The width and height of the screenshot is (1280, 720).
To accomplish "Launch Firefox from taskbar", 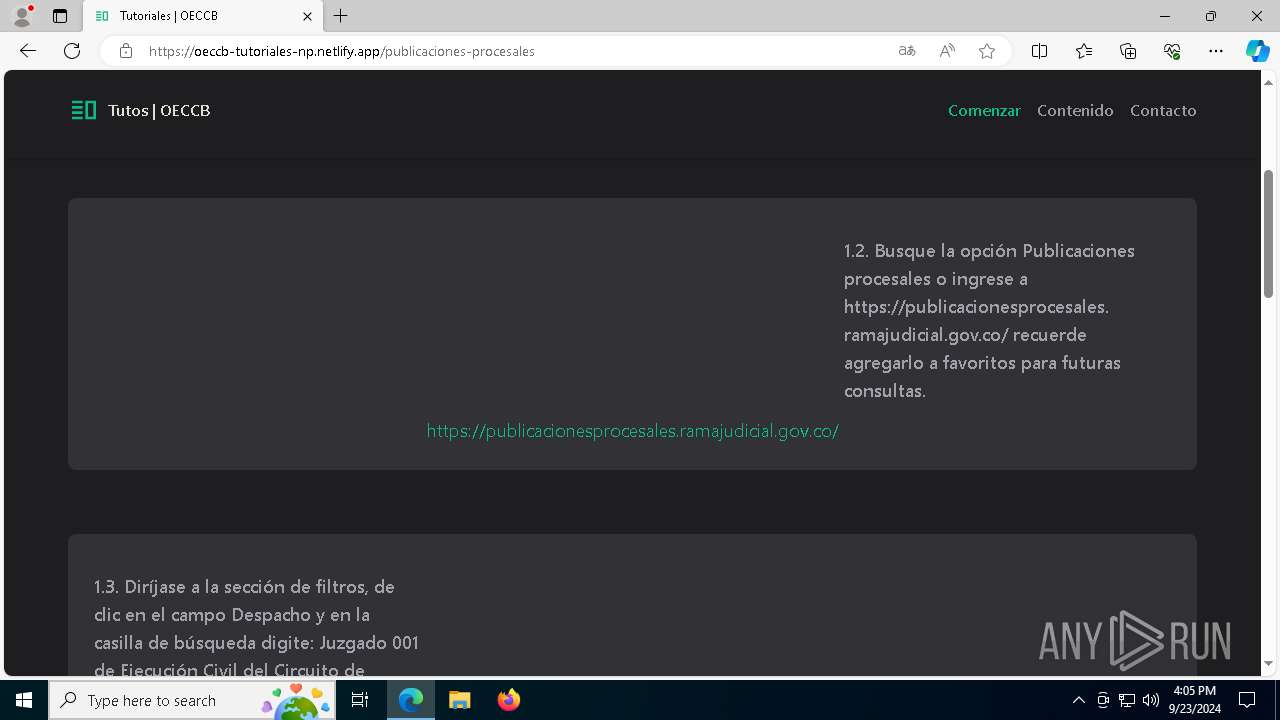I will (508, 700).
